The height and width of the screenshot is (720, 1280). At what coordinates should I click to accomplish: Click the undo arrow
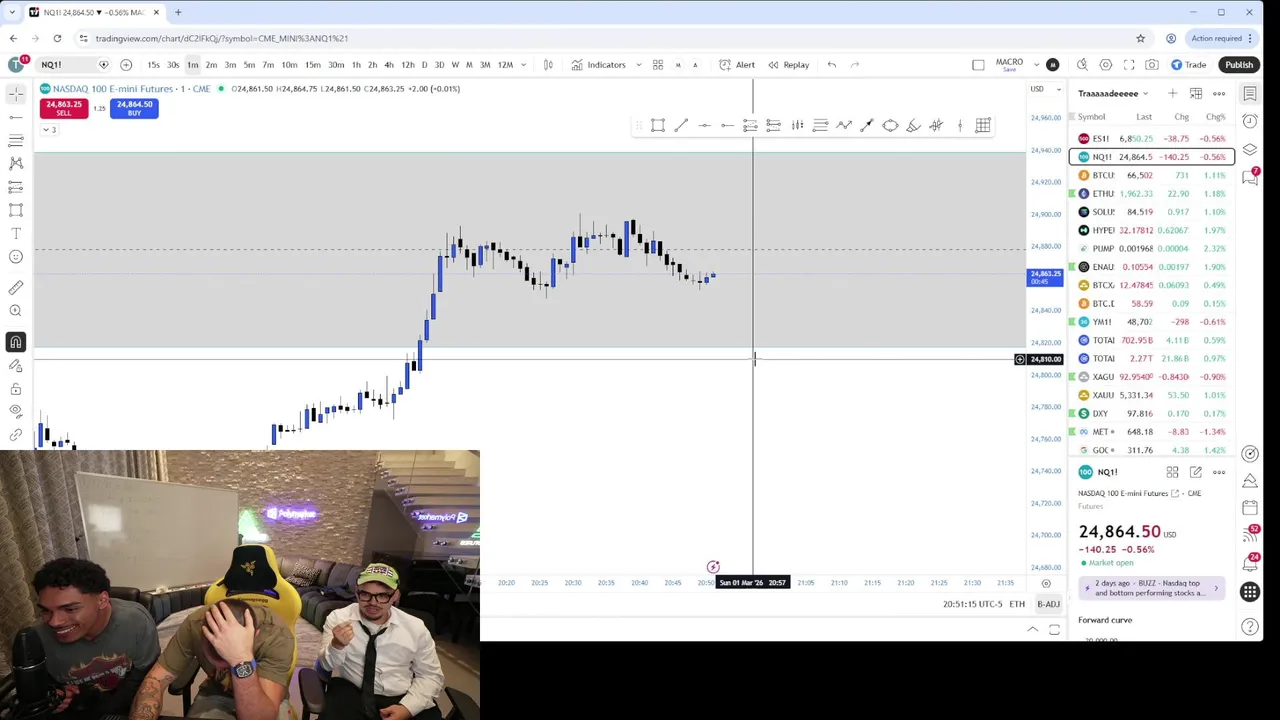click(x=832, y=65)
